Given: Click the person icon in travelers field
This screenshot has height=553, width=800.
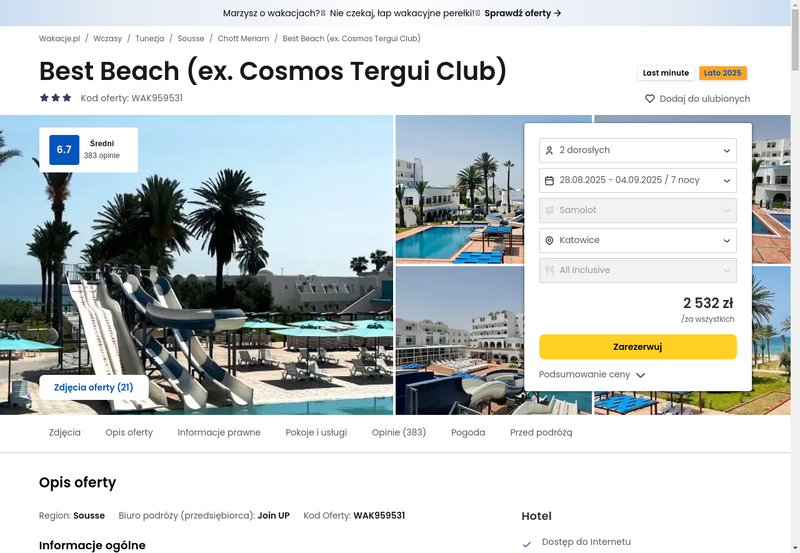Looking at the screenshot, I should coord(549,150).
